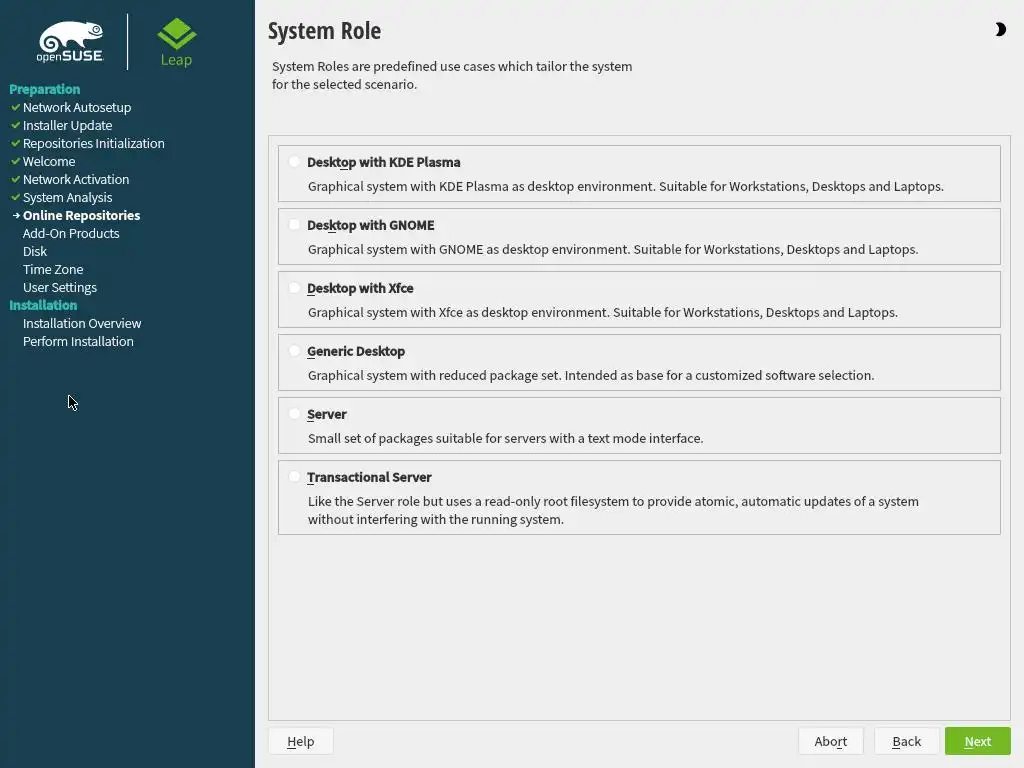1024x768 pixels.
Task: Click the openSUSE chameleon logo
Action: tap(70, 42)
